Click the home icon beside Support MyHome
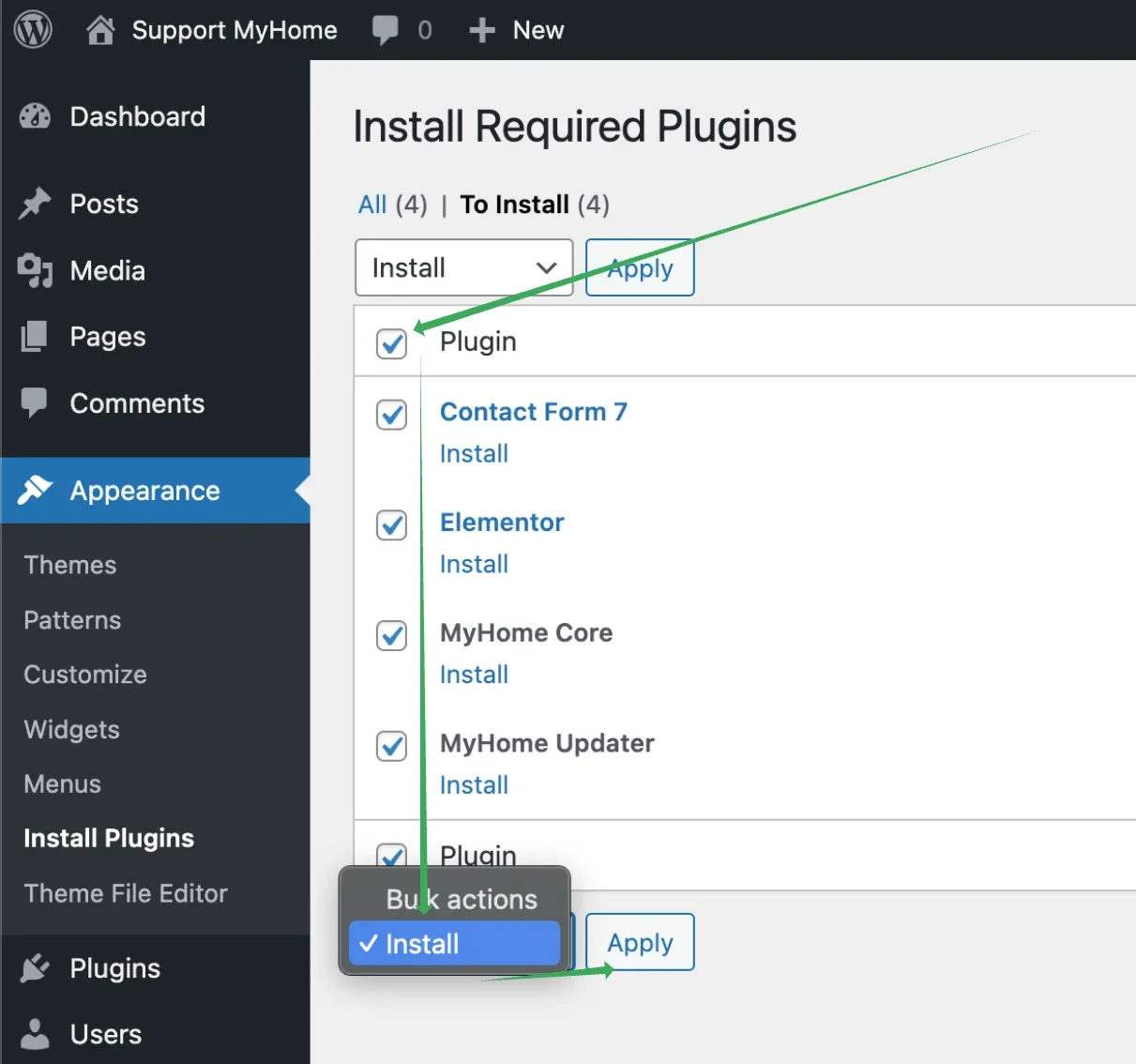Screen dimensions: 1136x1064 pyautogui.click(x=100, y=30)
